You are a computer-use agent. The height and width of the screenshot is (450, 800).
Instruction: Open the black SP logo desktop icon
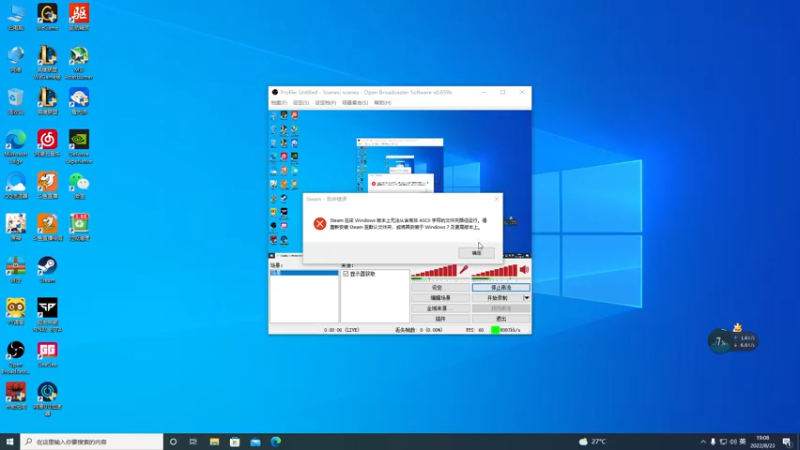coord(47,315)
